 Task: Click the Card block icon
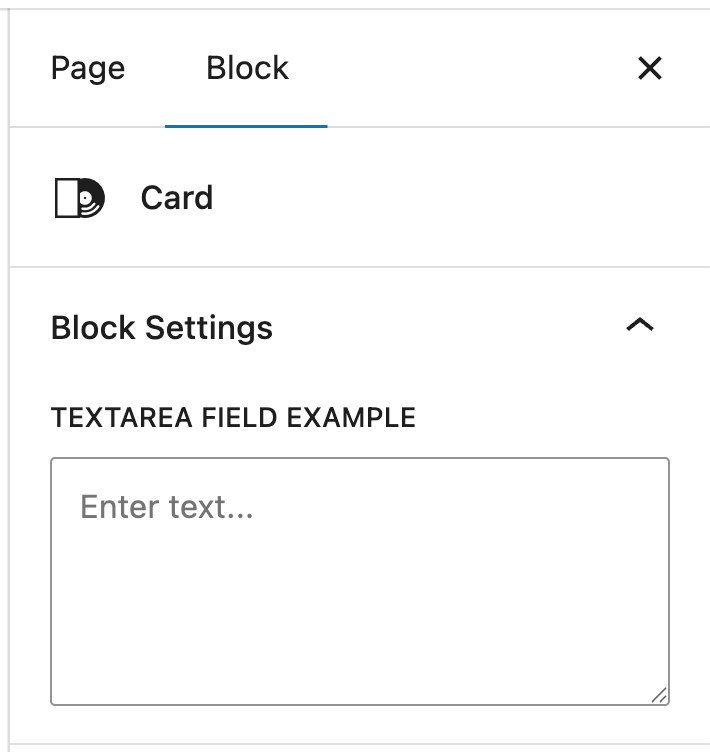(x=79, y=198)
